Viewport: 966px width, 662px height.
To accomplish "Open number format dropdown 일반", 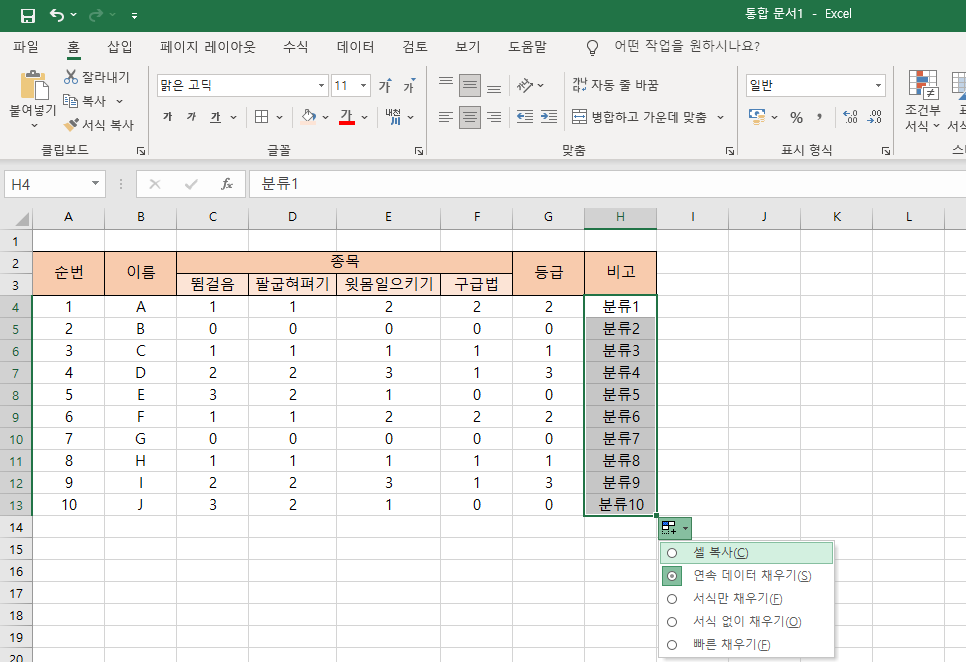I will [878, 86].
